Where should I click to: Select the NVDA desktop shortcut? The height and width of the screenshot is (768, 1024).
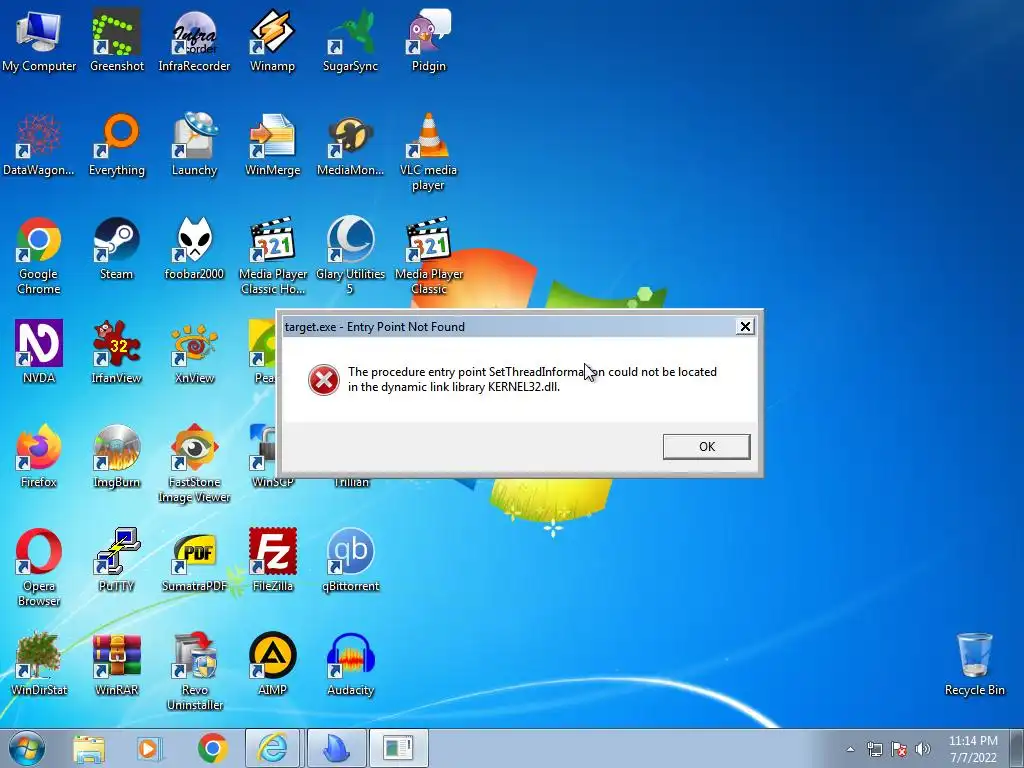coord(39,351)
